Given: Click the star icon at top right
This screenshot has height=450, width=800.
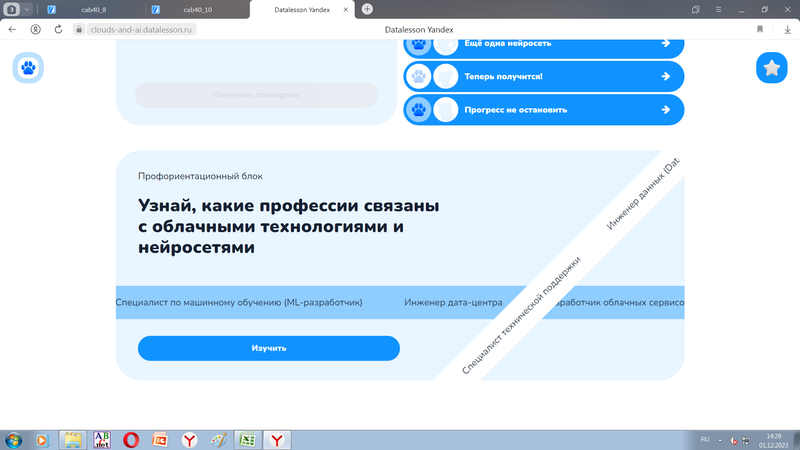Looking at the screenshot, I should 771,68.
